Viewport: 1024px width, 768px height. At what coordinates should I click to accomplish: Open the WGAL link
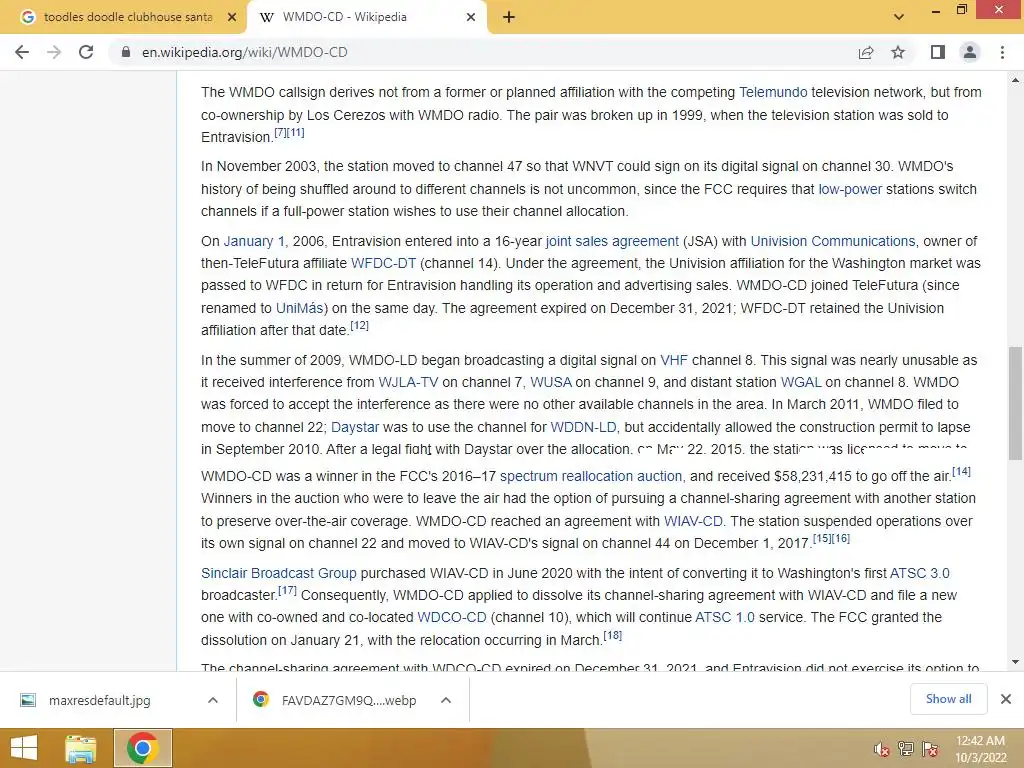(x=801, y=382)
